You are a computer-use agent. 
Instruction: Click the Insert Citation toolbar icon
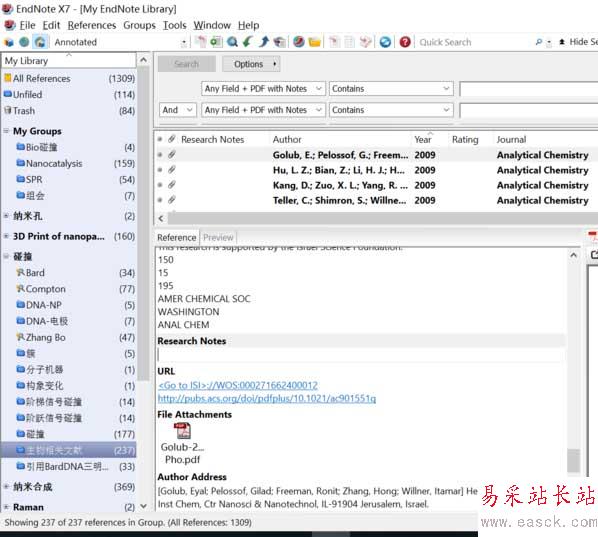(x=334, y=42)
